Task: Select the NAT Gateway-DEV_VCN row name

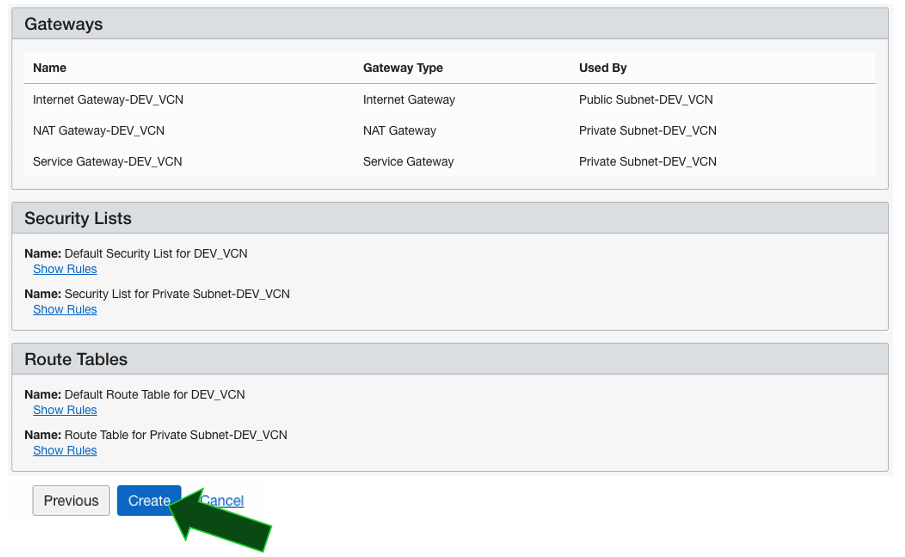Action: 99,131
